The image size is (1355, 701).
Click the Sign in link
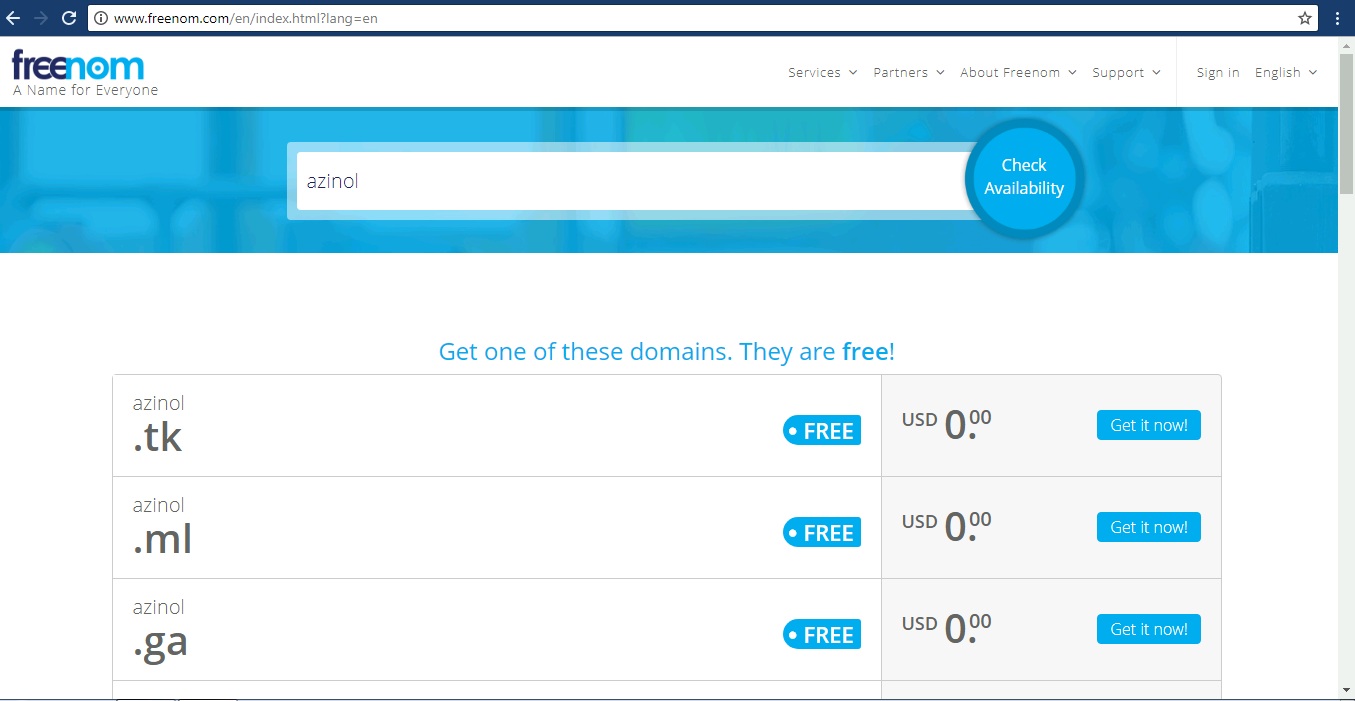point(1217,72)
